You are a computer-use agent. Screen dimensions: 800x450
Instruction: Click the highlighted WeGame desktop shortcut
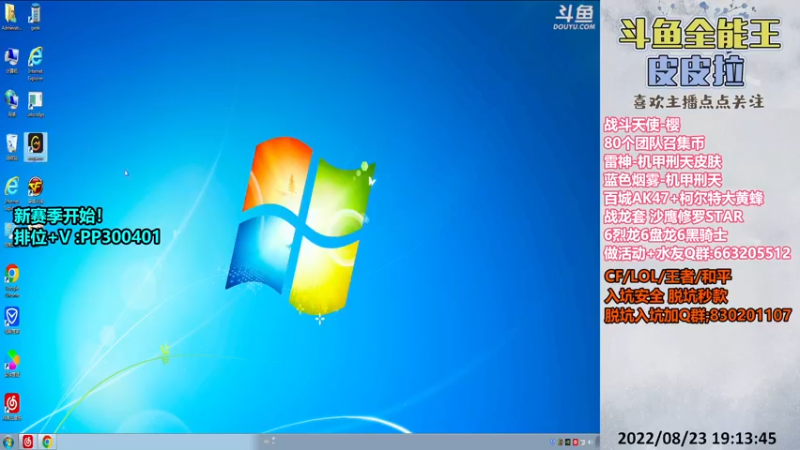click(x=36, y=147)
